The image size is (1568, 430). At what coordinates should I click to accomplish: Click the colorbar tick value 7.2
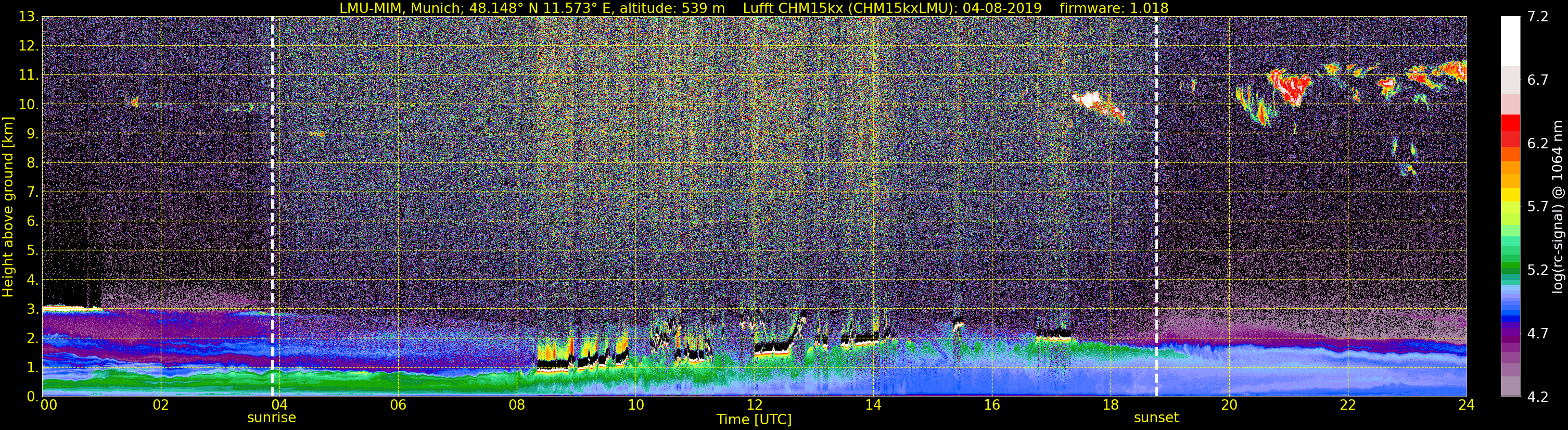[x=1538, y=17]
